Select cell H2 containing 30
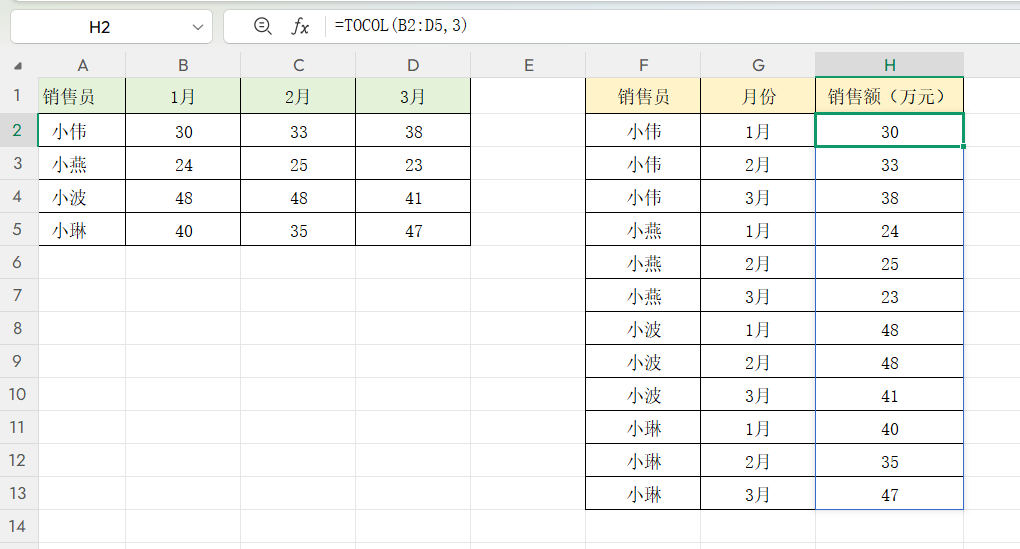Screen dimensions: 1020x549 [889, 132]
